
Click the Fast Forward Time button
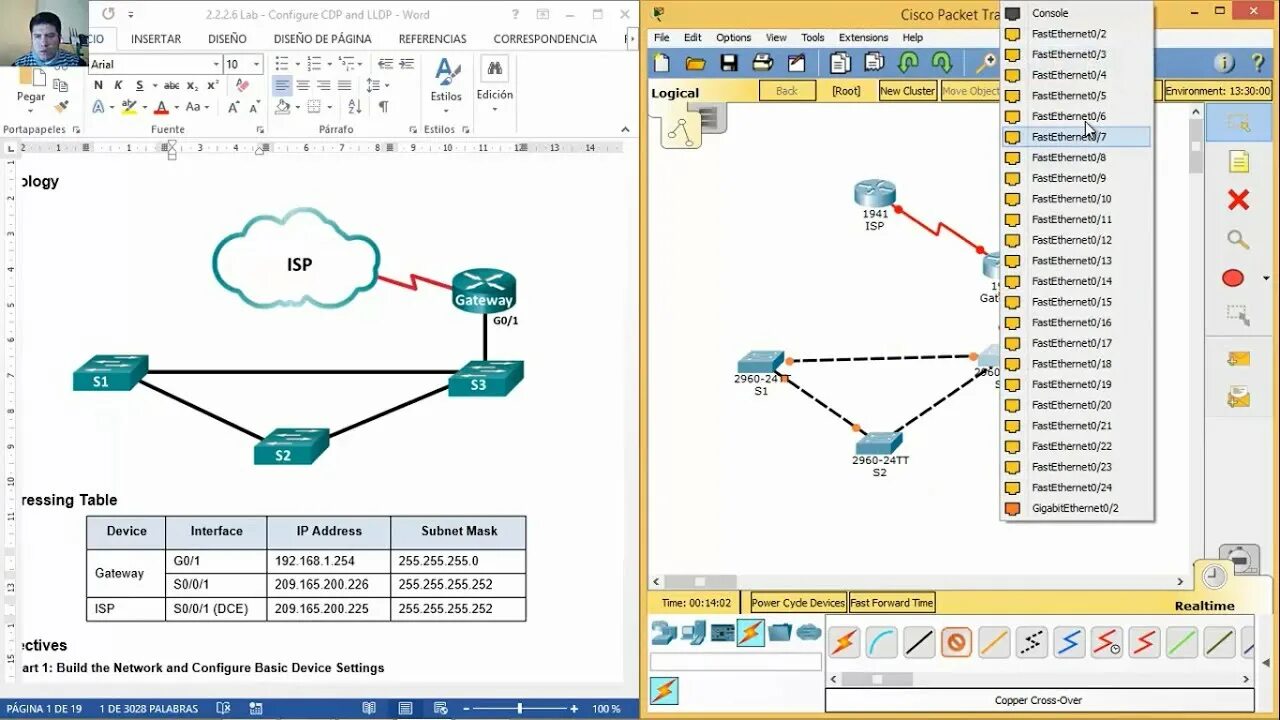point(892,603)
